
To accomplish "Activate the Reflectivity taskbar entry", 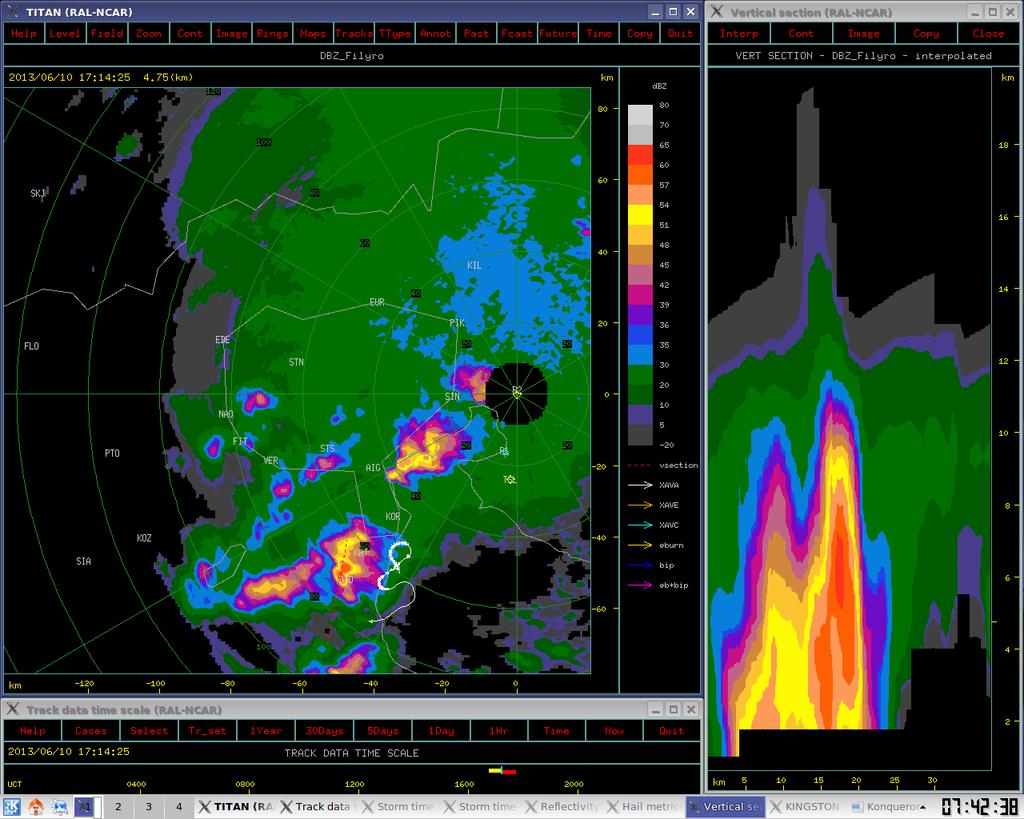I will pyautogui.click(x=562, y=807).
